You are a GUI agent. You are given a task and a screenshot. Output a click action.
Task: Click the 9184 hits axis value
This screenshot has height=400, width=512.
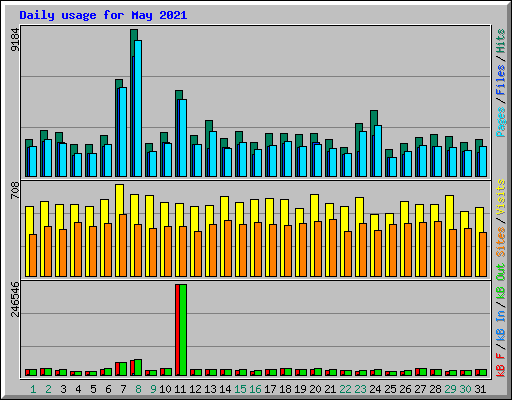15,40
